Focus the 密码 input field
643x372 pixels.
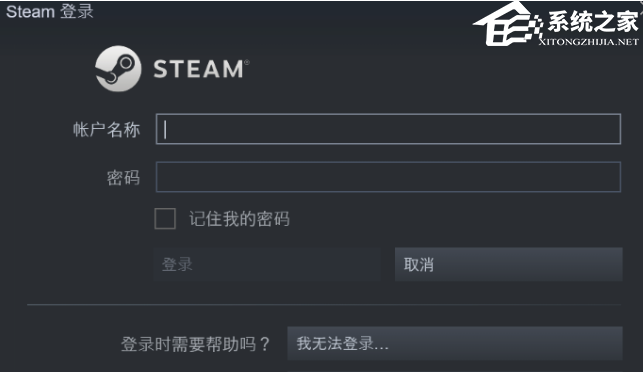click(388, 177)
